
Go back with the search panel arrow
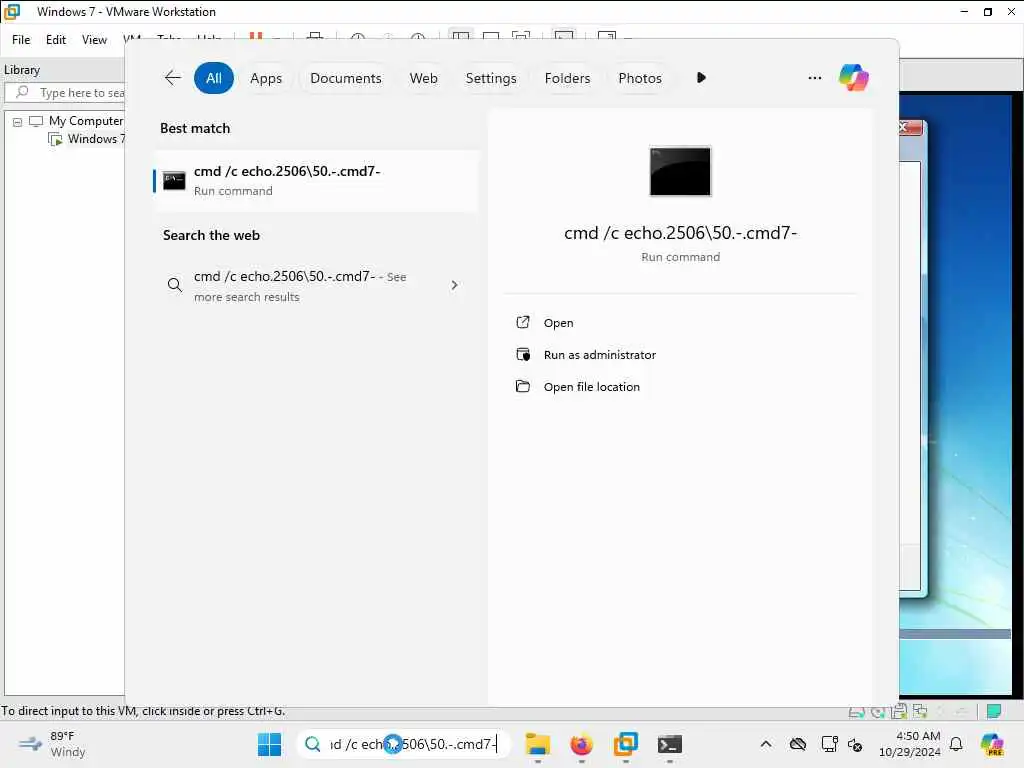[x=172, y=78]
